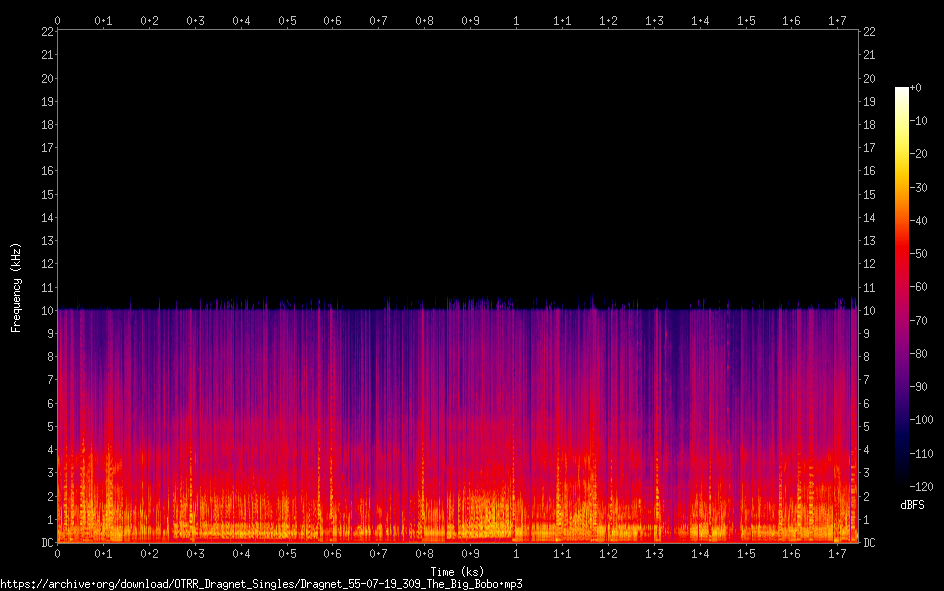944x591 pixels.
Task: Click the +0 label on the color scale
Action: click(x=917, y=88)
